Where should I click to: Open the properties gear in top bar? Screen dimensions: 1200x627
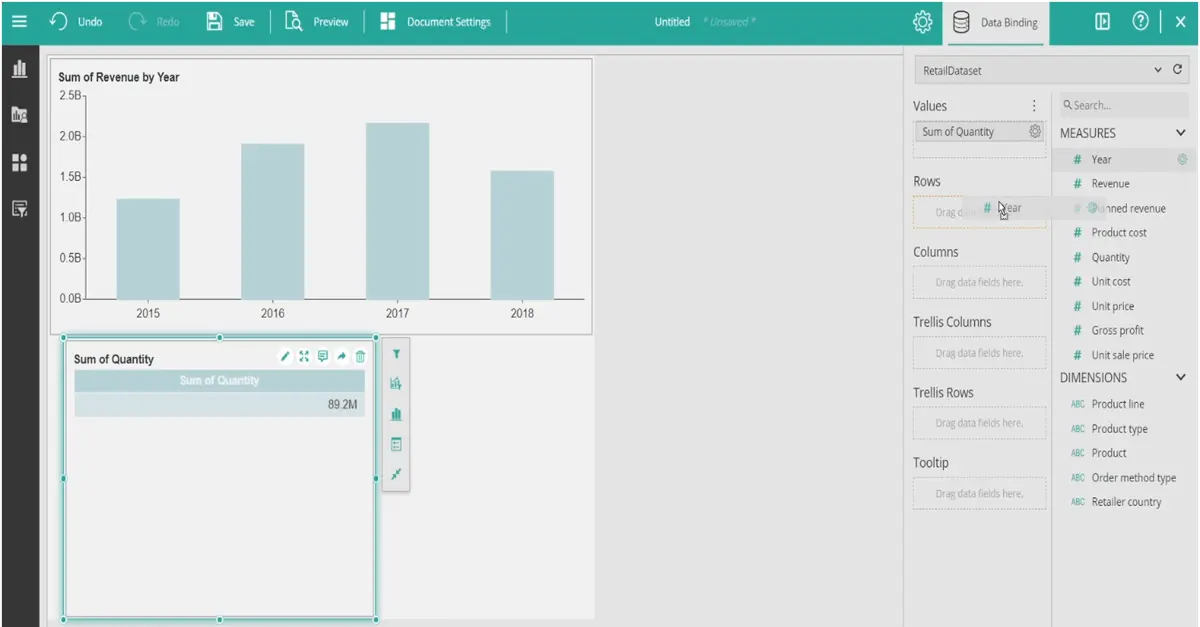click(x=922, y=22)
